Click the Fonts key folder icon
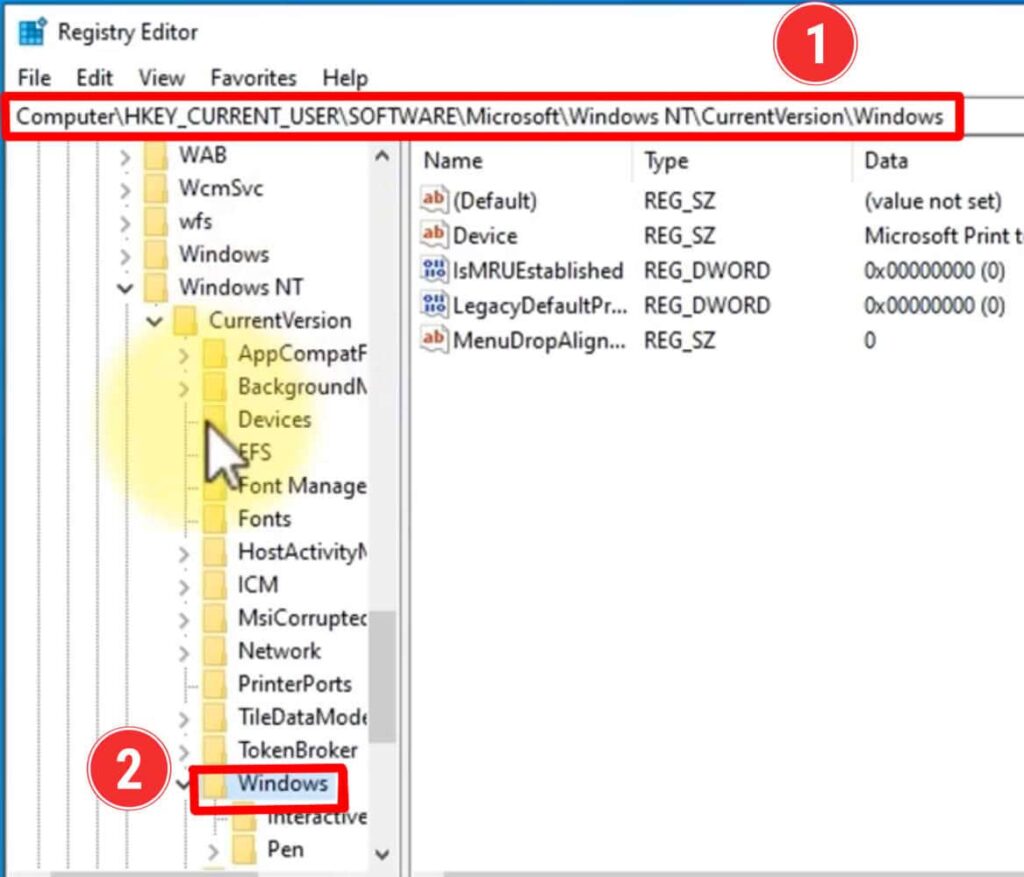 [215, 519]
